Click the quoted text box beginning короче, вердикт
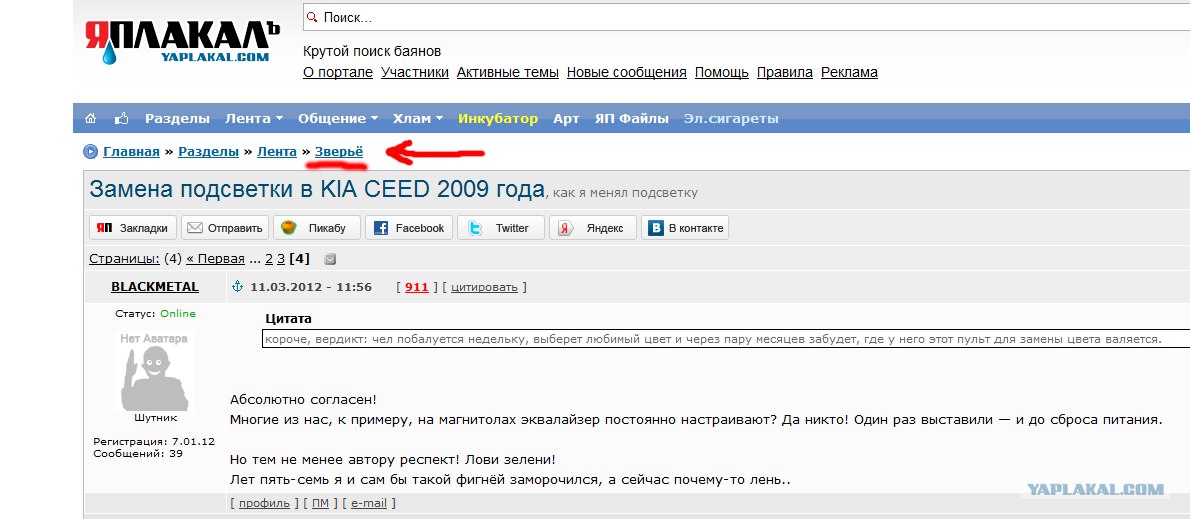 [726, 339]
